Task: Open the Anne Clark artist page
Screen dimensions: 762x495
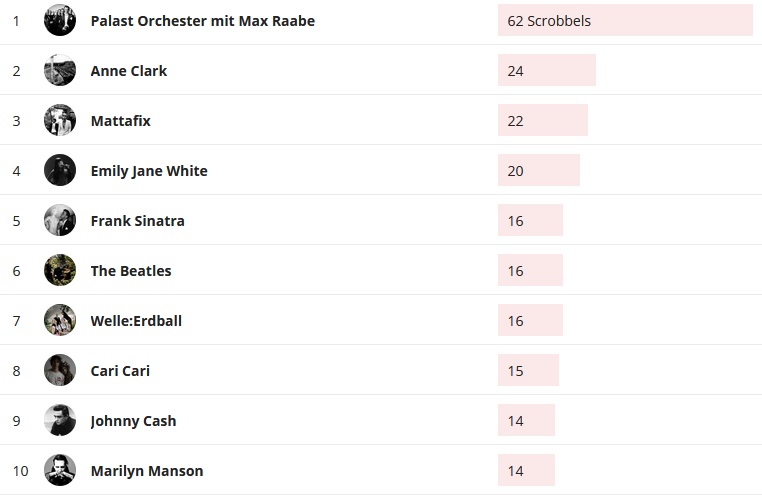Action: click(129, 71)
